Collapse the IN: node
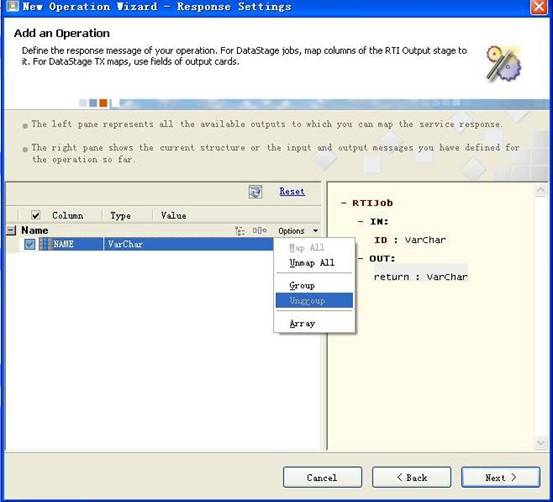This screenshot has height=502, width=553. (x=360, y=222)
